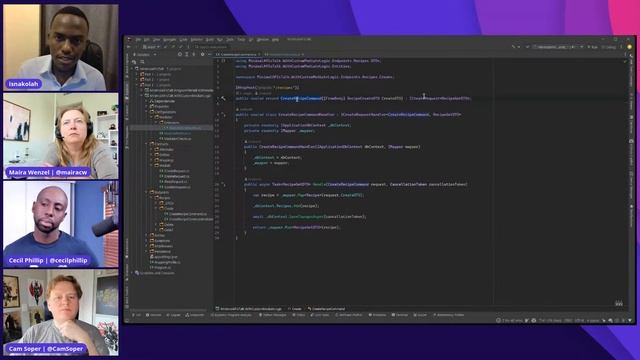Open the Window menu
The image size is (640, 360).
click(263, 40)
